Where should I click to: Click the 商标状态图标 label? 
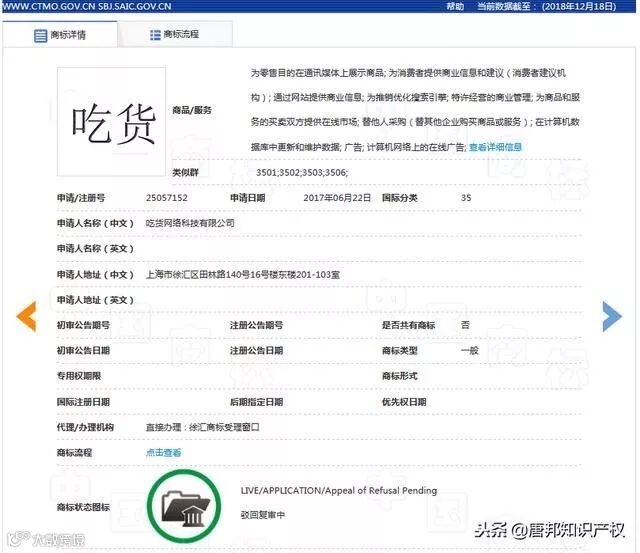tap(83, 507)
